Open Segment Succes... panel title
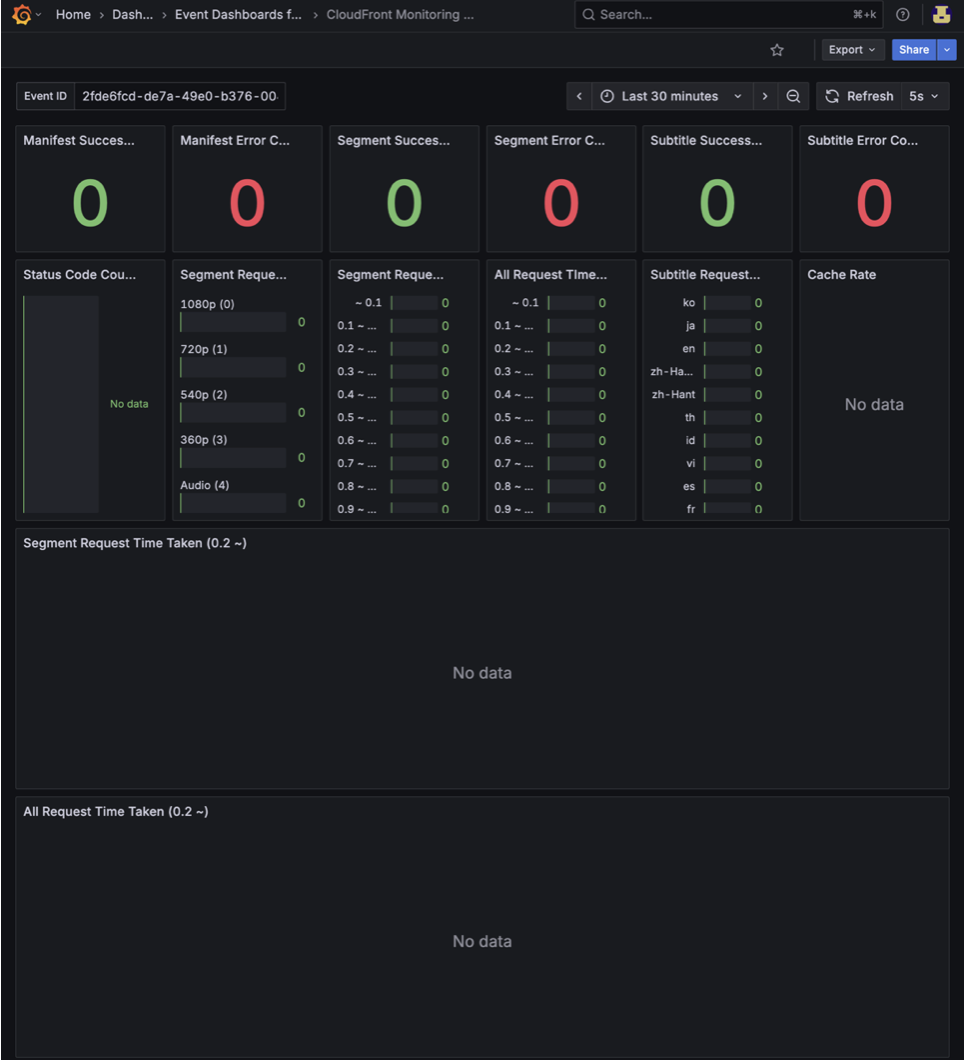Viewport: 964px width, 1060px height. pyautogui.click(x=393, y=141)
